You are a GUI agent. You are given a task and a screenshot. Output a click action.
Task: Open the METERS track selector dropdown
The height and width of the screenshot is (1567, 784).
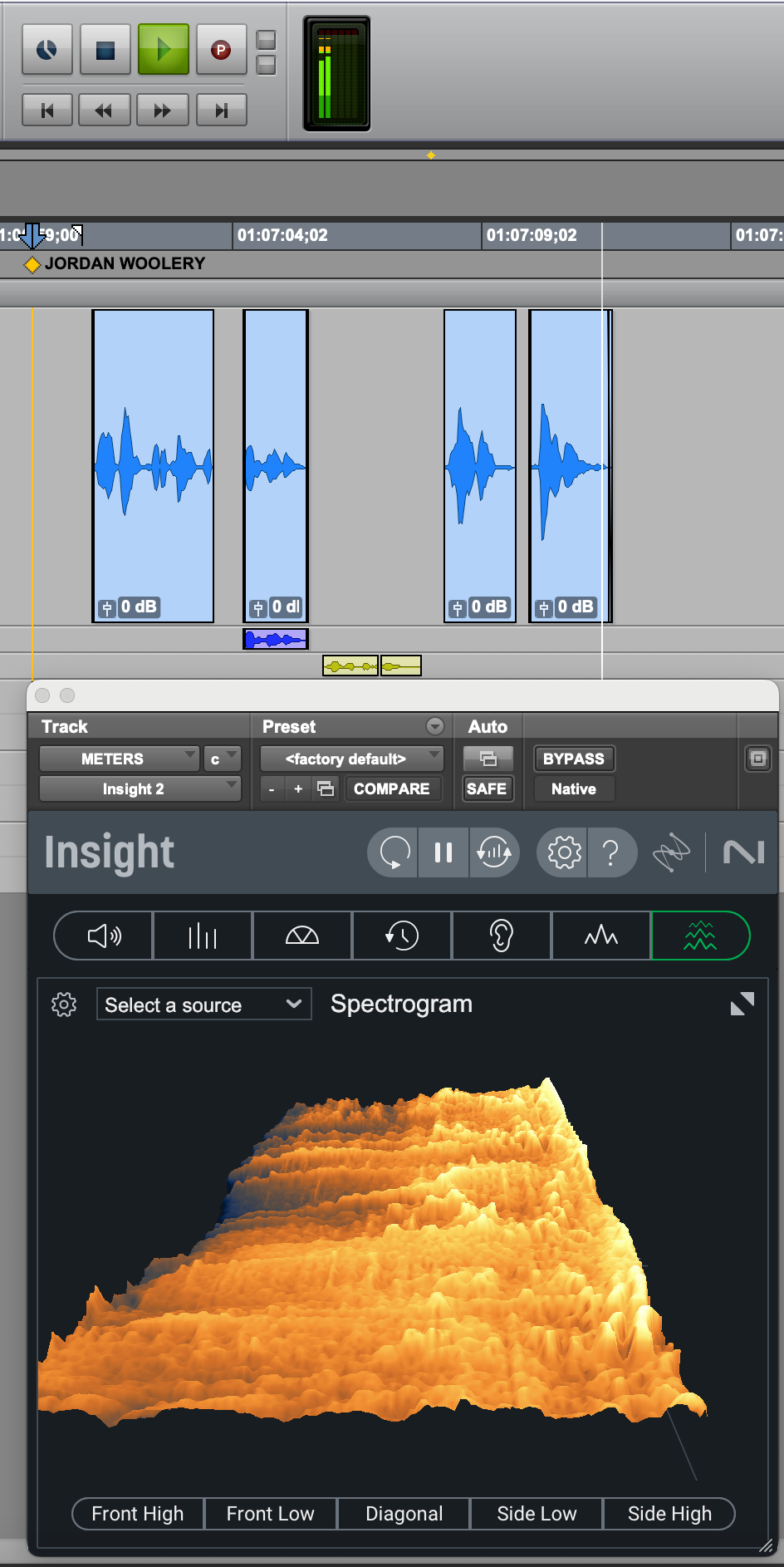119,759
